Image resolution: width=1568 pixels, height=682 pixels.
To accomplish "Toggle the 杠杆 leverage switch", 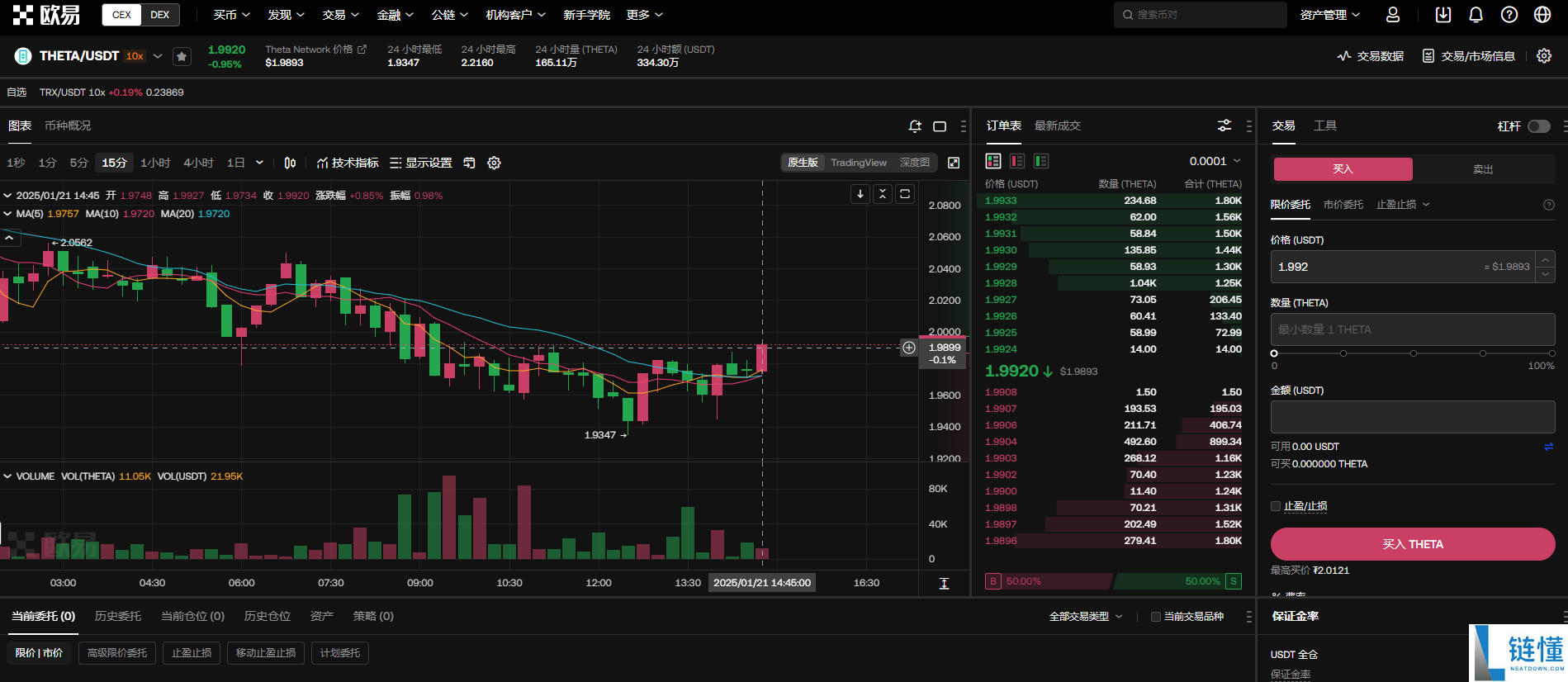I will coord(1539,126).
